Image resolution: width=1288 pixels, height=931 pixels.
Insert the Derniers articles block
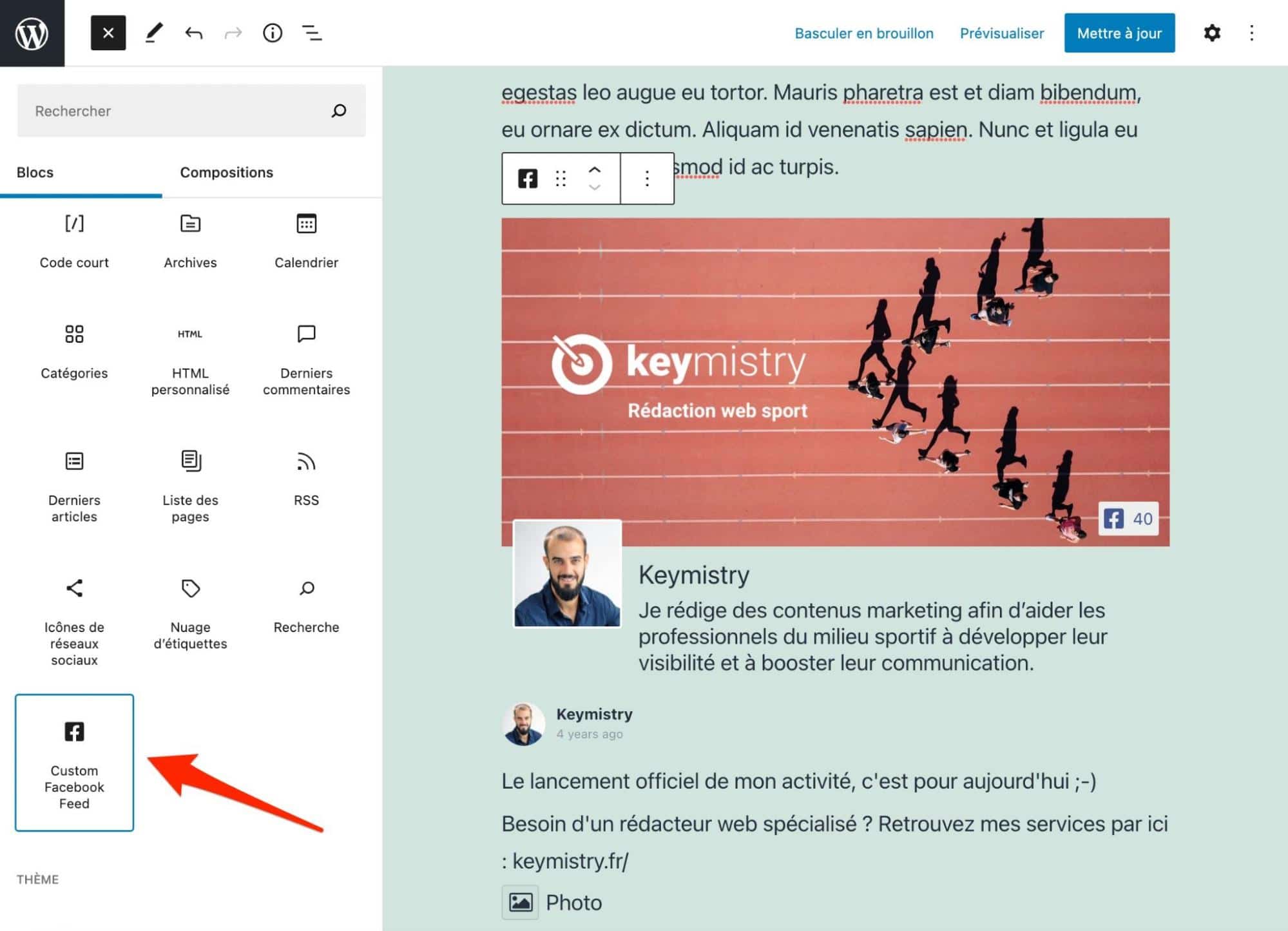74,488
